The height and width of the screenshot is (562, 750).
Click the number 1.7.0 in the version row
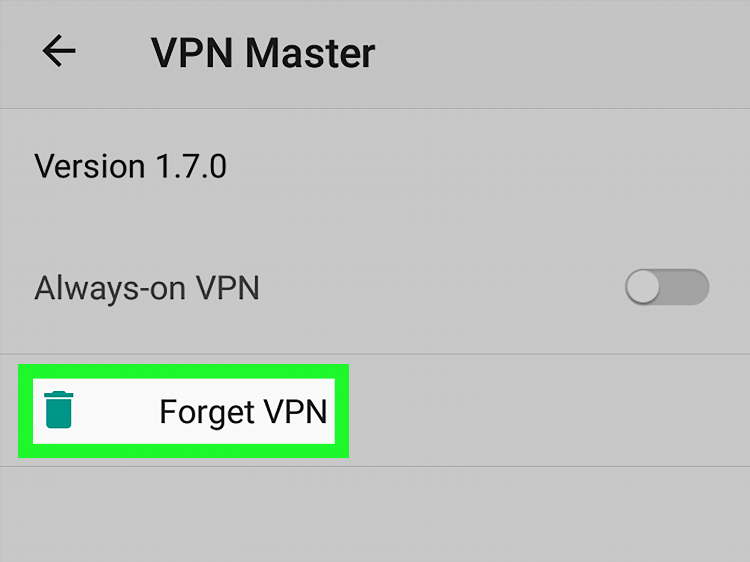pos(191,166)
